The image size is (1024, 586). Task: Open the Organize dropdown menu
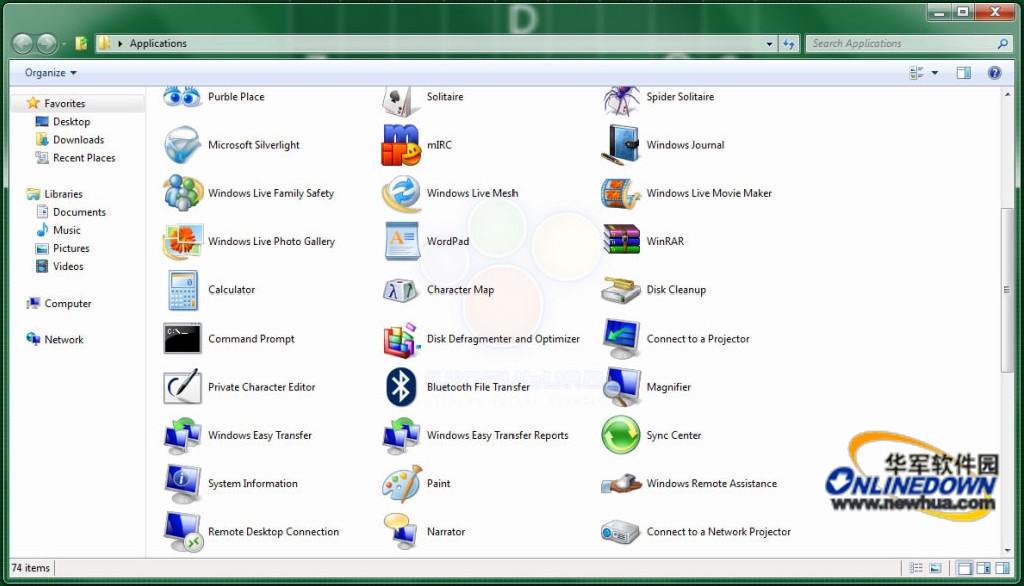tap(50, 73)
